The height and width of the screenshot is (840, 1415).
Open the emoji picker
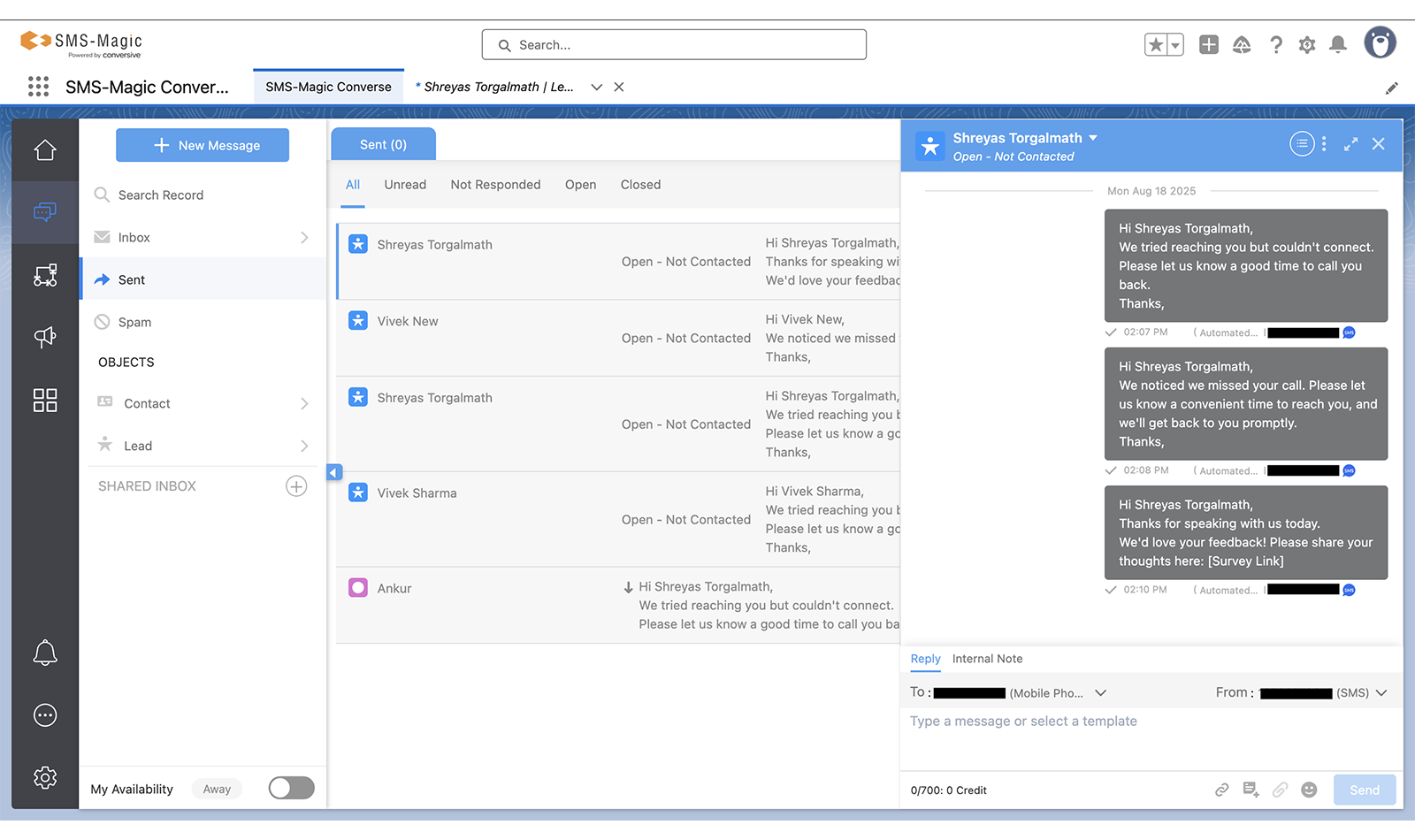pyautogui.click(x=1309, y=790)
